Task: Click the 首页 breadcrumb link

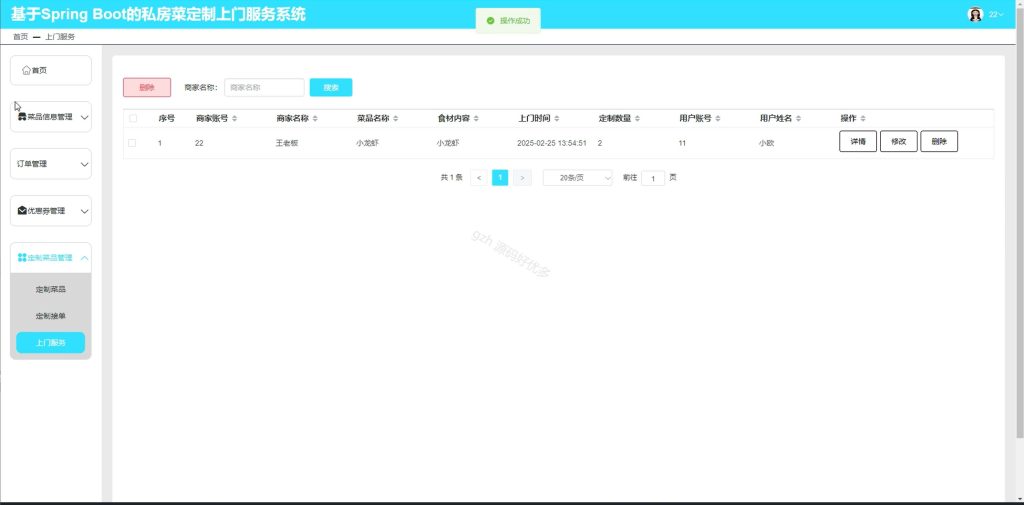Action: (x=20, y=37)
